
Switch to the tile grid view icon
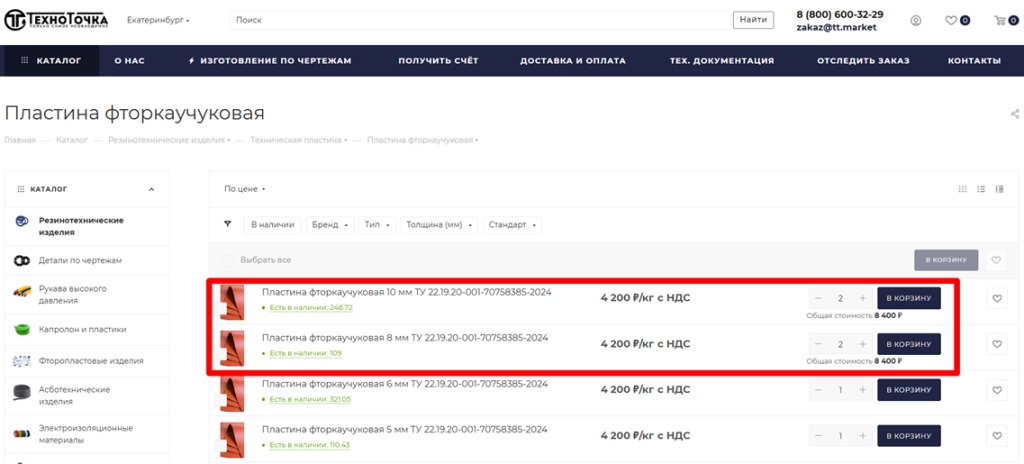pos(962,188)
